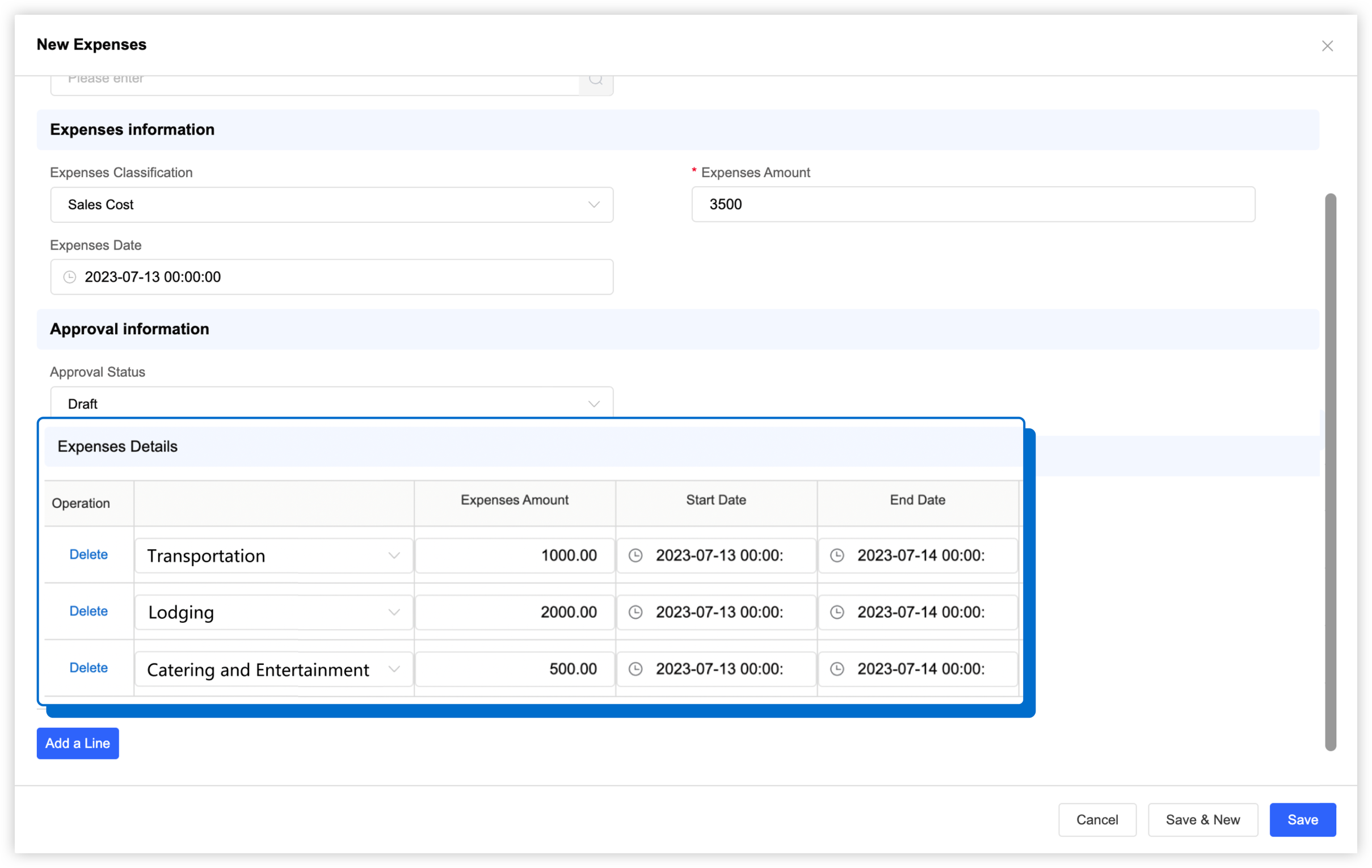Screen dimensions: 1372x868
Task: Delete the Lodging expense line
Action: [89, 611]
